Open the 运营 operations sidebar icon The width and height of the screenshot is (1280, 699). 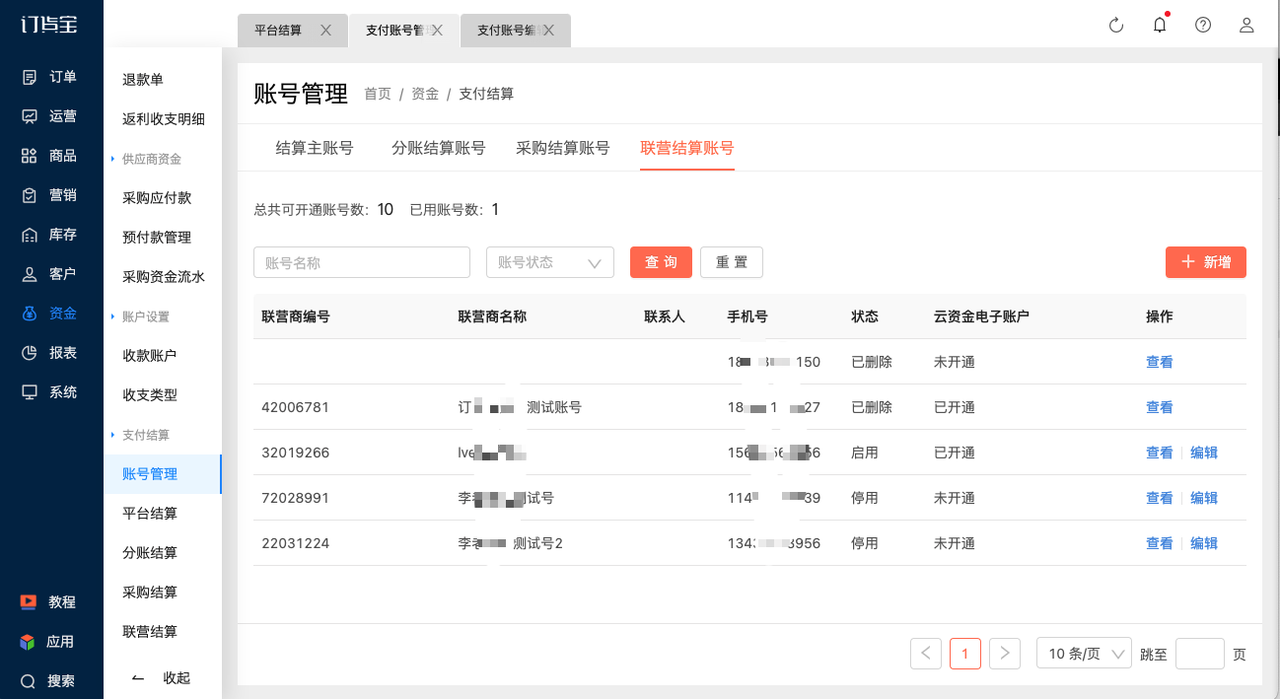pyautogui.click(x=30, y=116)
